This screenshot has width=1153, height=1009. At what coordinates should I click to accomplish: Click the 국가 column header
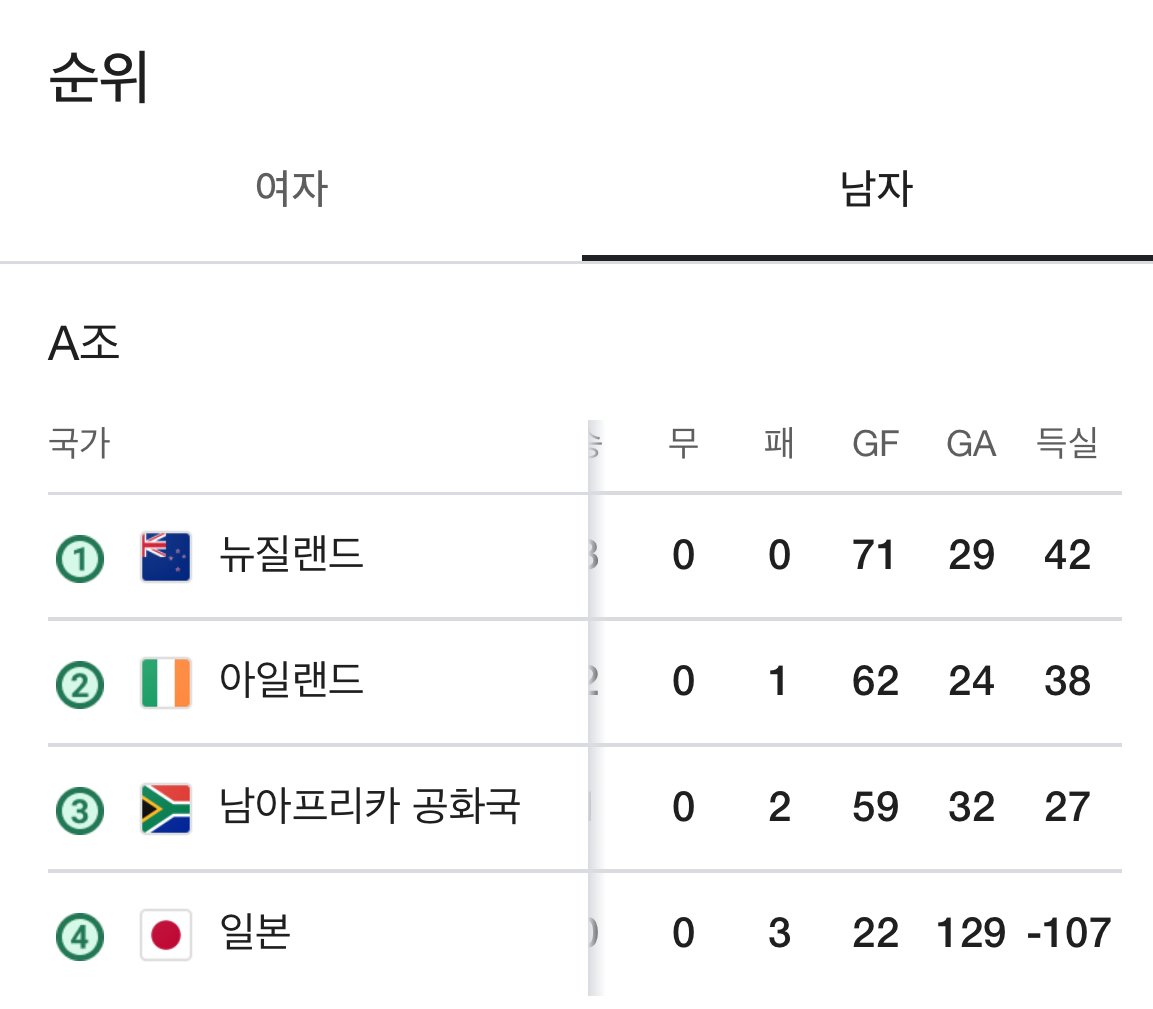pyautogui.click(x=79, y=443)
